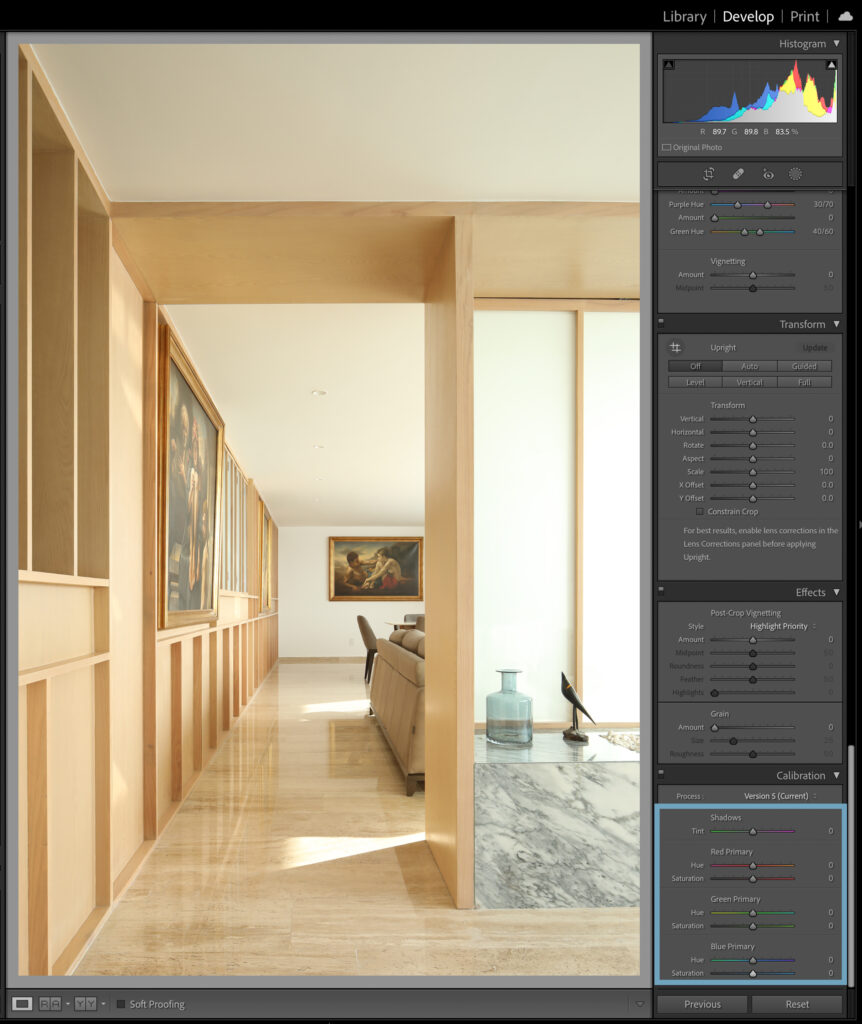Click the Y Offset slider

click(752, 498)
